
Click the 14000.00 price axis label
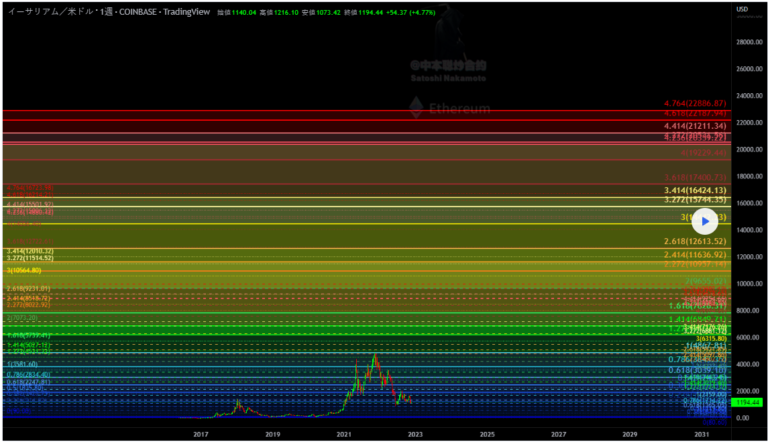click(748, 231)
